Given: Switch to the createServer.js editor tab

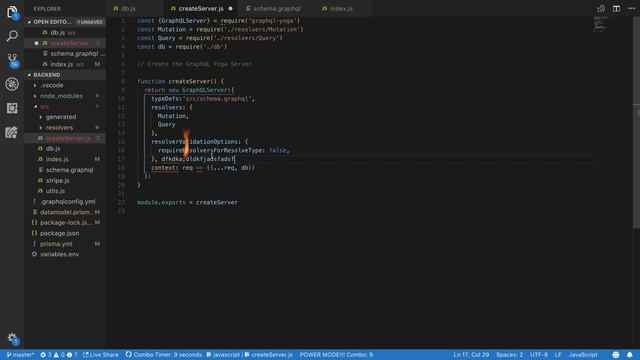Looking at the screenshot, I should pos(201,9).
